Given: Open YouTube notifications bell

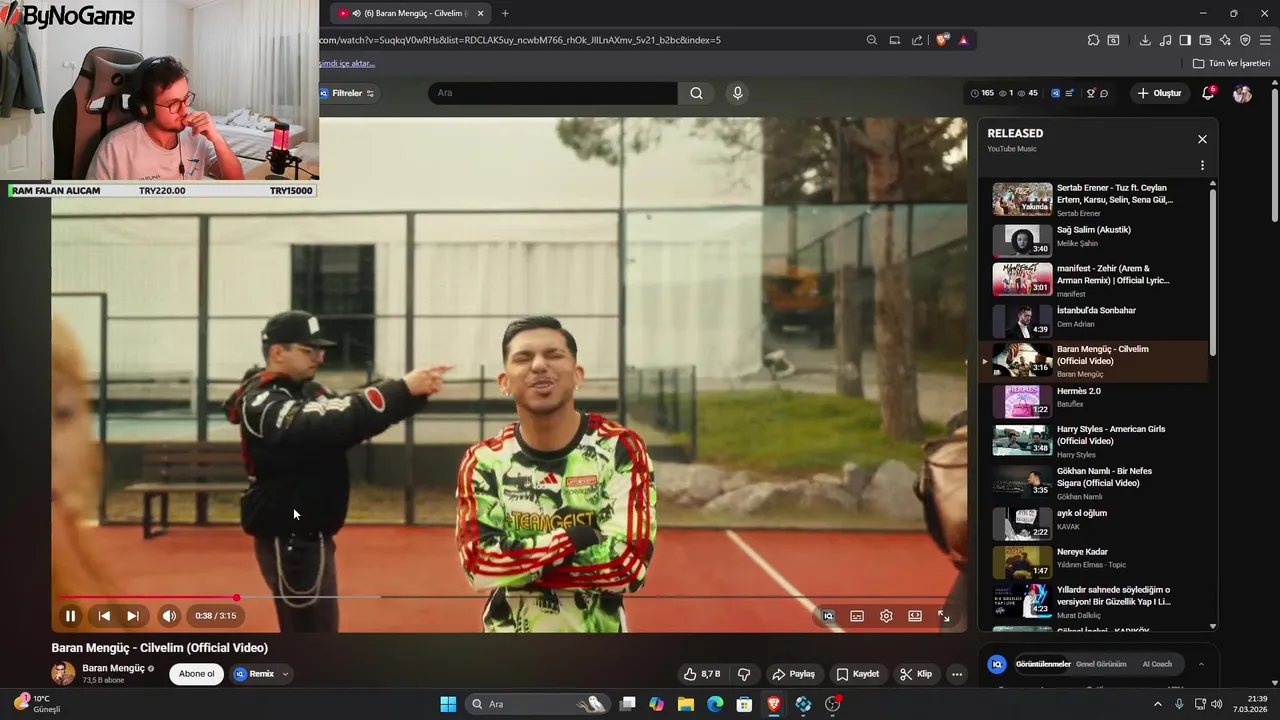Looking at the screenshot, I should click(x=1208, y=93).
